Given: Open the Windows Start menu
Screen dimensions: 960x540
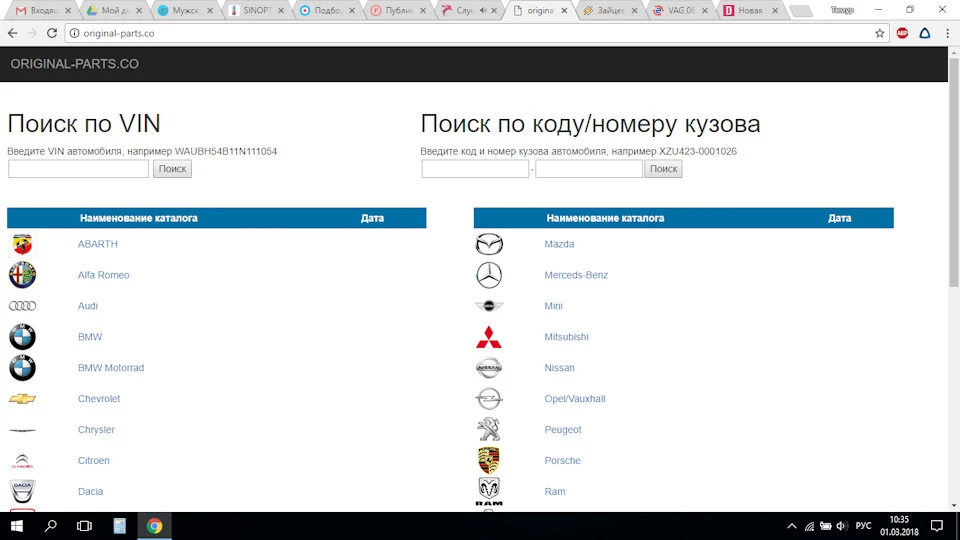Looking at the screenshot, I should coord(17,526).
